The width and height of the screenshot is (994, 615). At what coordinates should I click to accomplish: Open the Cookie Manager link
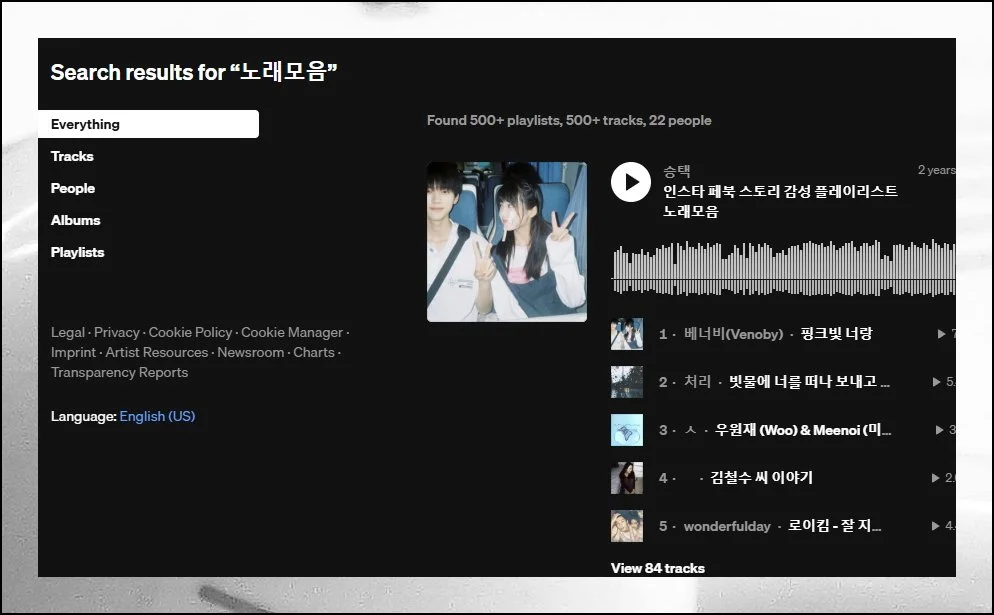click(x=292, y=332)
